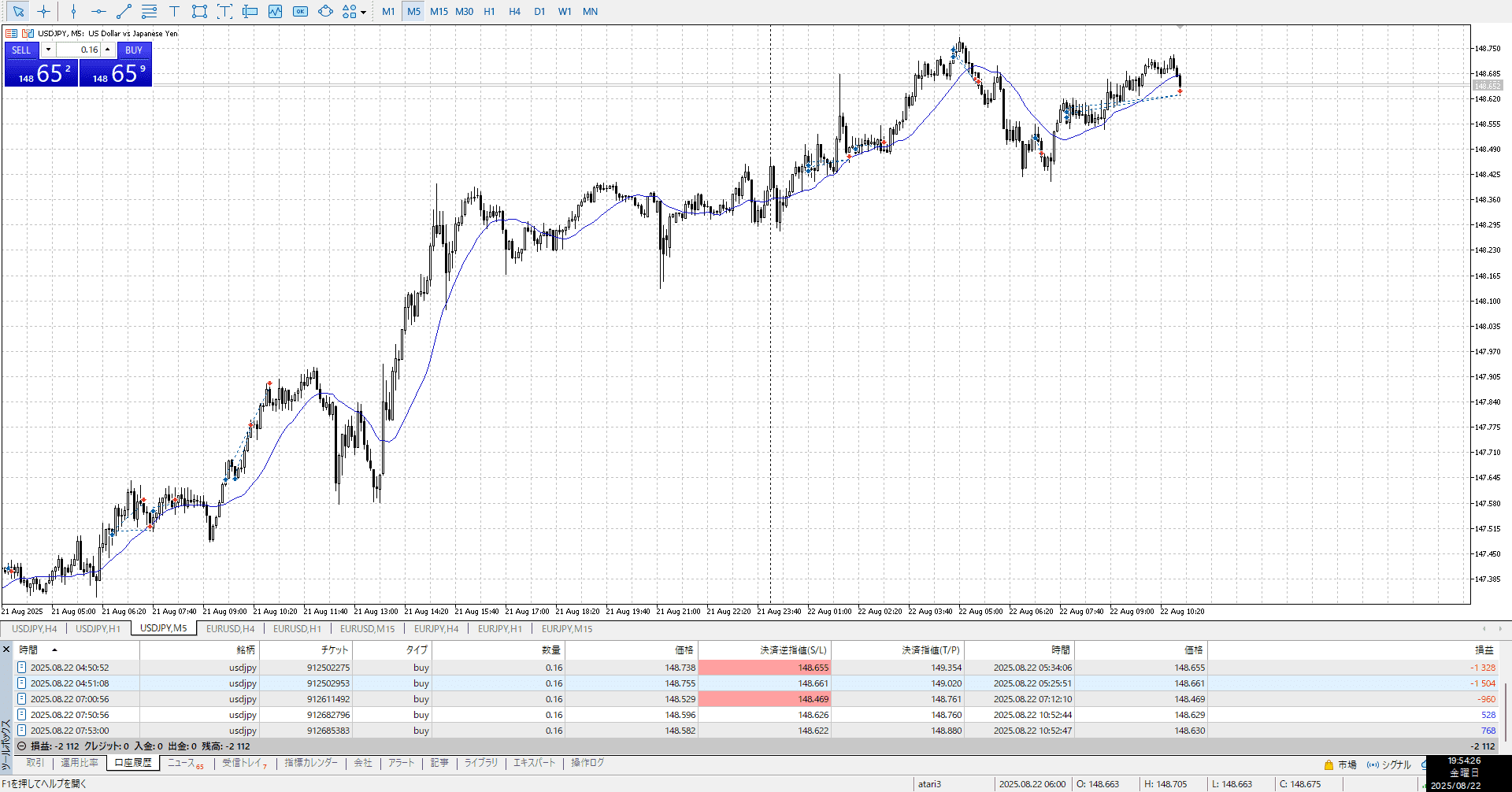Click the market bag icon
The width and height of the screenshot is (1512, 792).
tap(1329, 764)
